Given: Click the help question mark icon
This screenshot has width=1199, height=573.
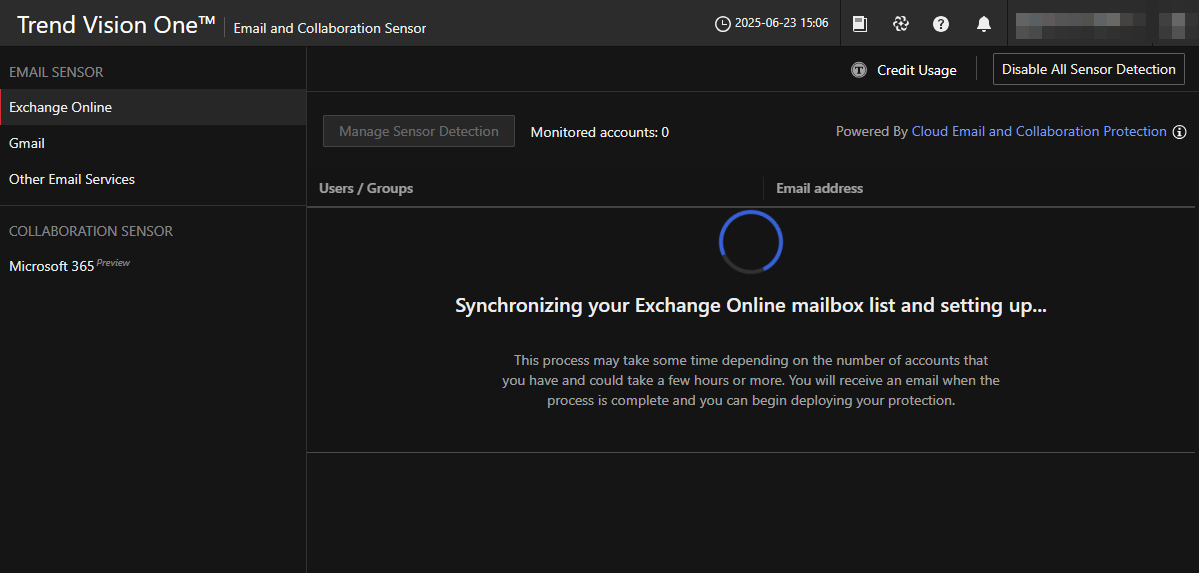Looking at the screenshot, I should pyautogui.click(x=941, y=24).
